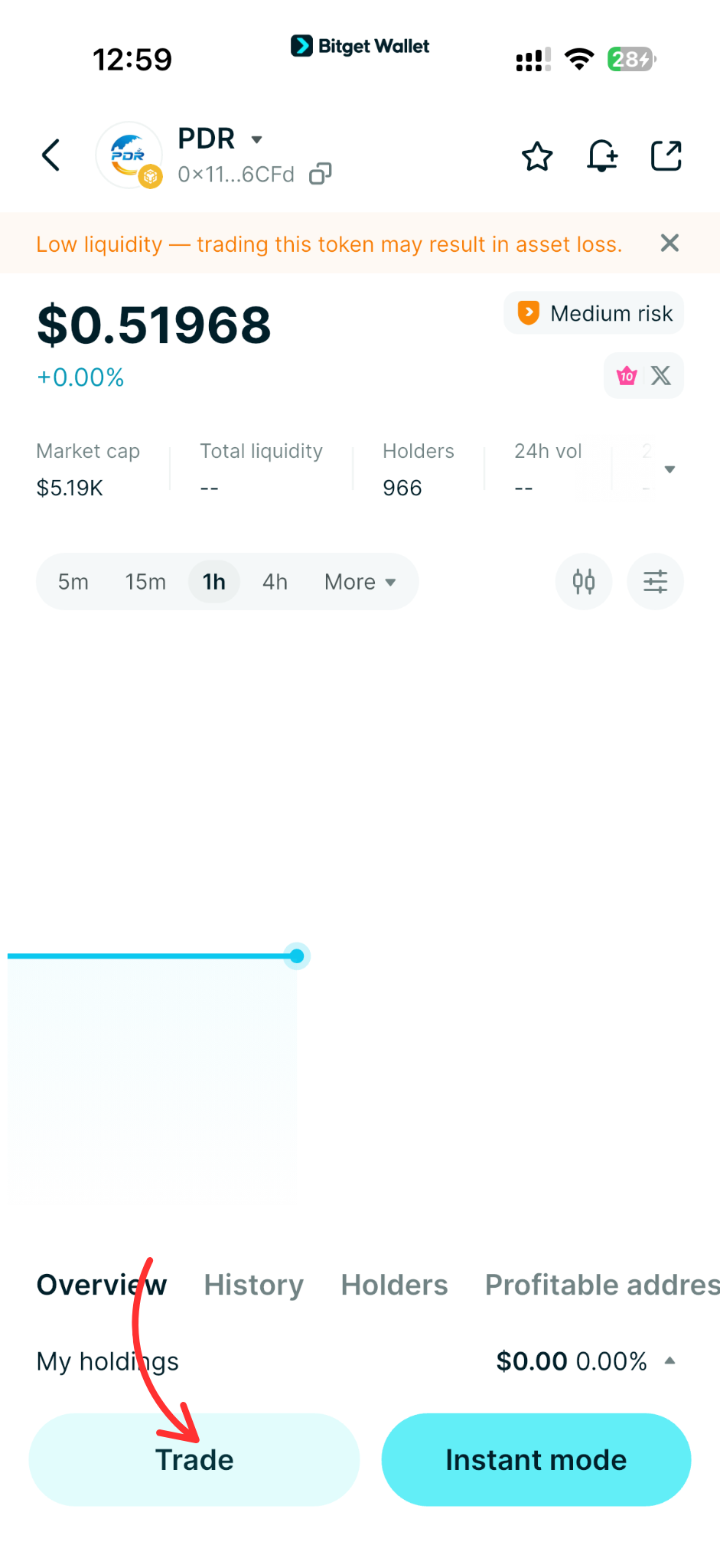Image resolution: width=720 pixels, height=1568 pixels.
Task: Click the pink crown ranking badge
Action: pos(626,375)
